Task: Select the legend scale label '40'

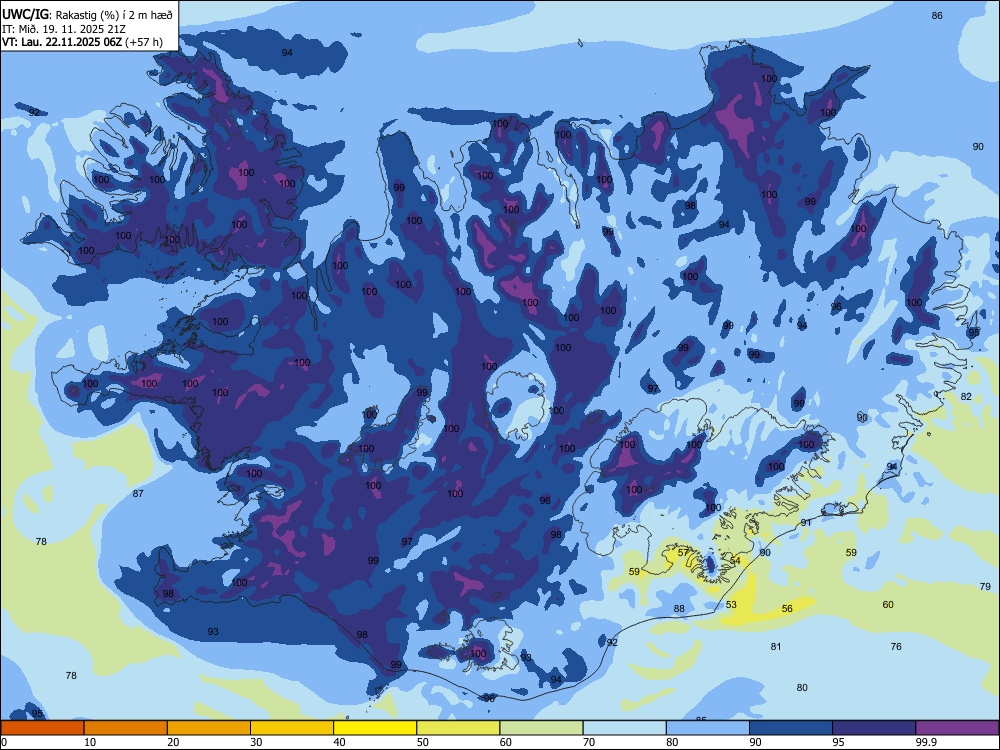Action: 339,742
